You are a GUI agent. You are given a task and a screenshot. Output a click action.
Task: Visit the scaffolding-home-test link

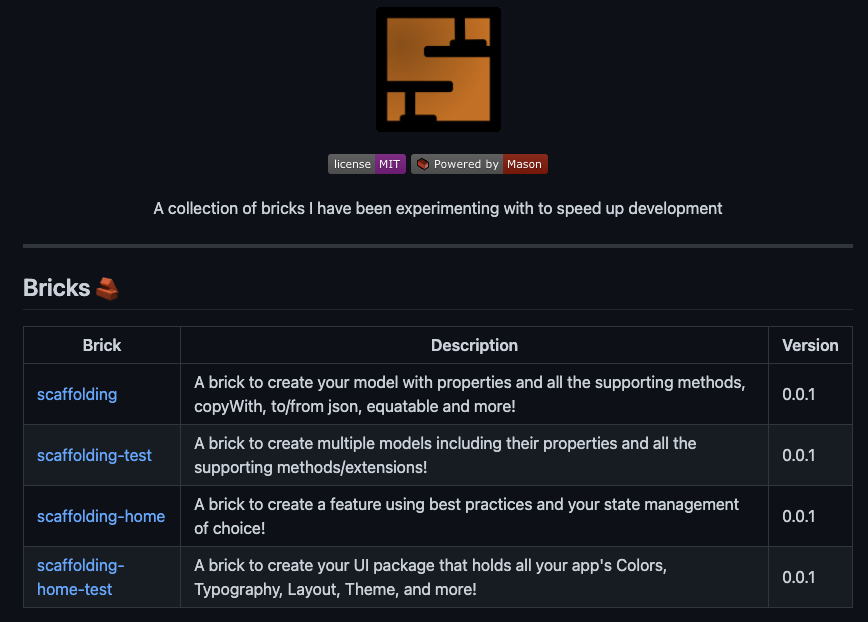click(x=80, y=577)
